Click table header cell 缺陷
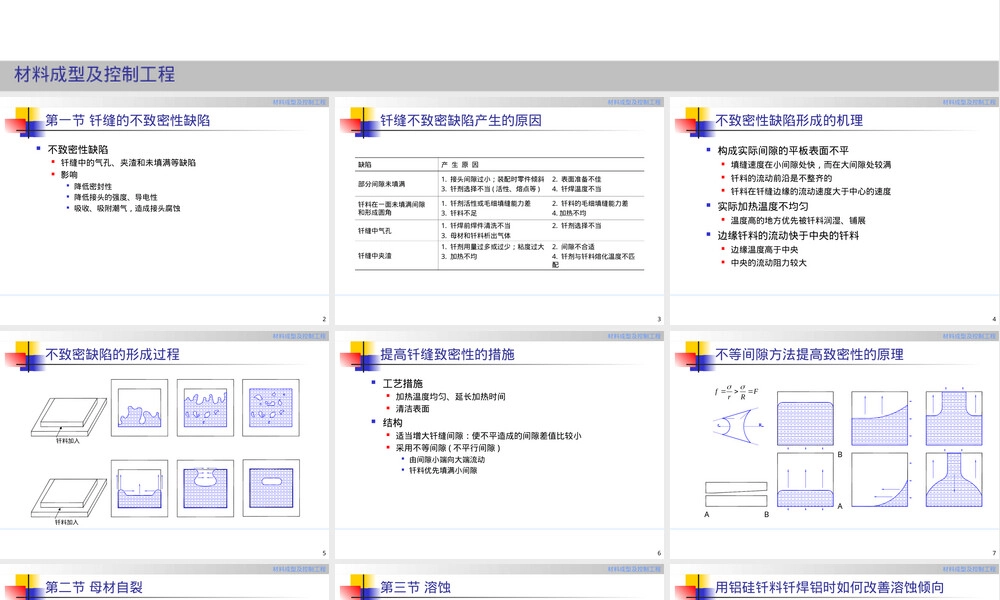1000x600 pixels. pos(365,165)
